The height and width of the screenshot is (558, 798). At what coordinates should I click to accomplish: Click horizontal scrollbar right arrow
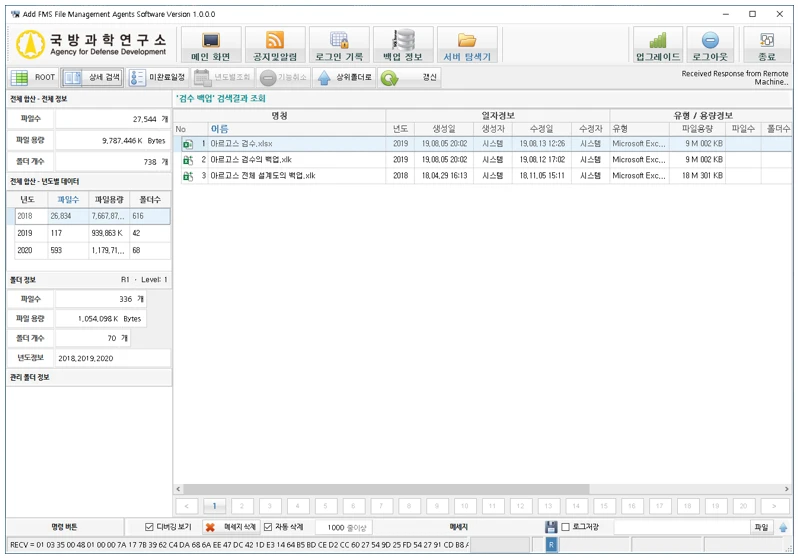(787, 489)
